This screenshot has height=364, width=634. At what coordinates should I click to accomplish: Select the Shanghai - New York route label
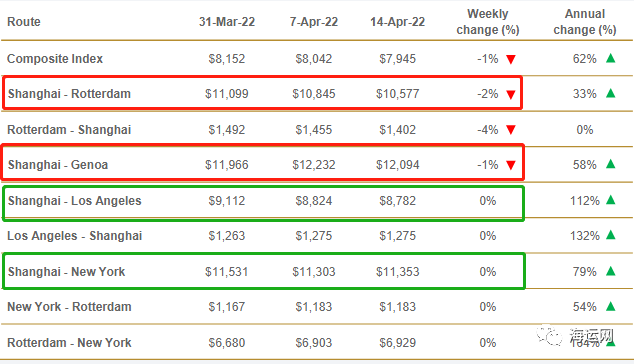pyautogui.click(x=66, y=271)
